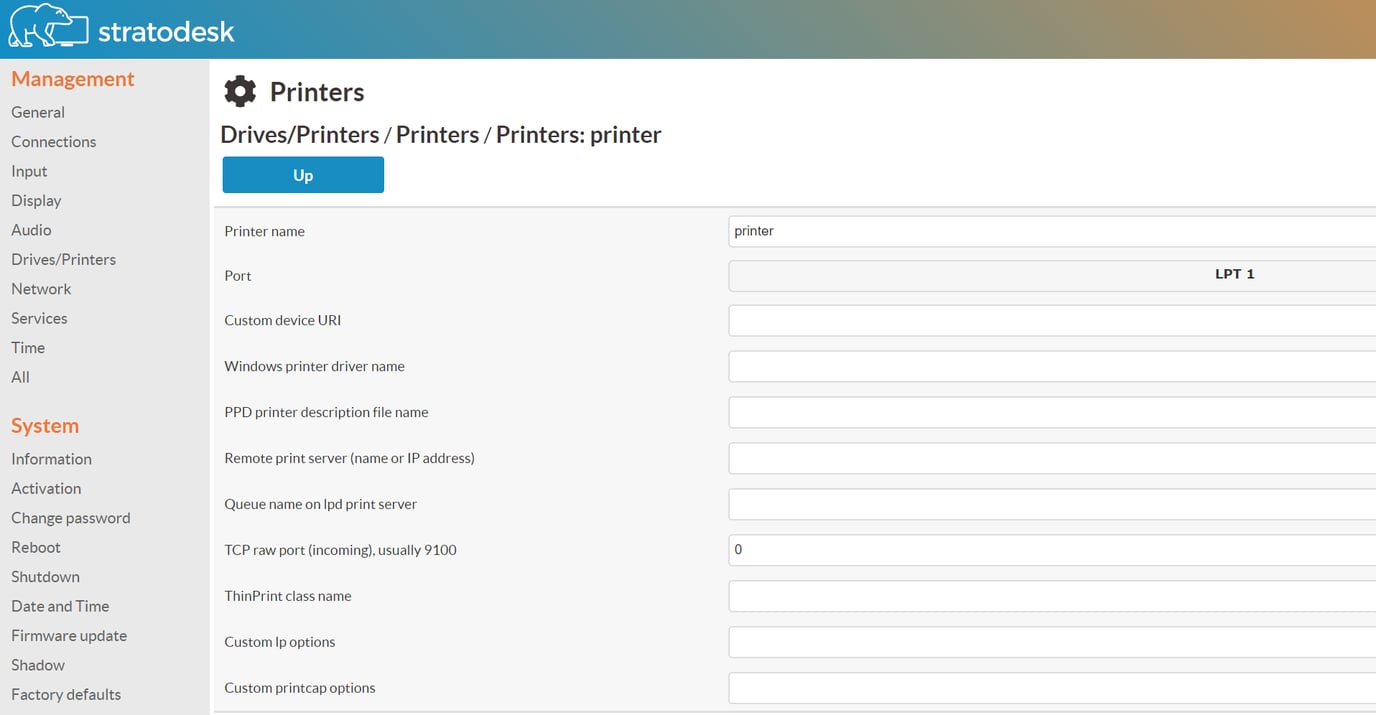Open the Audio settings page
1376x715 pixels.
click(x=31, y=229)
